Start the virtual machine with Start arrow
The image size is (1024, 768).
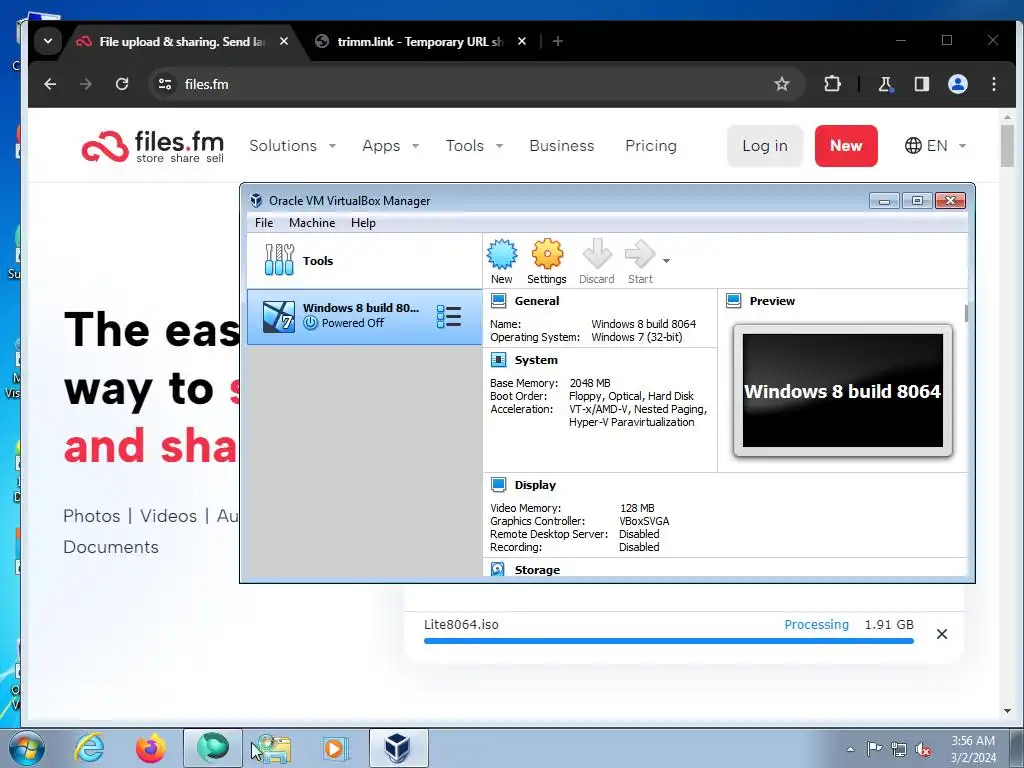[640, 261]
